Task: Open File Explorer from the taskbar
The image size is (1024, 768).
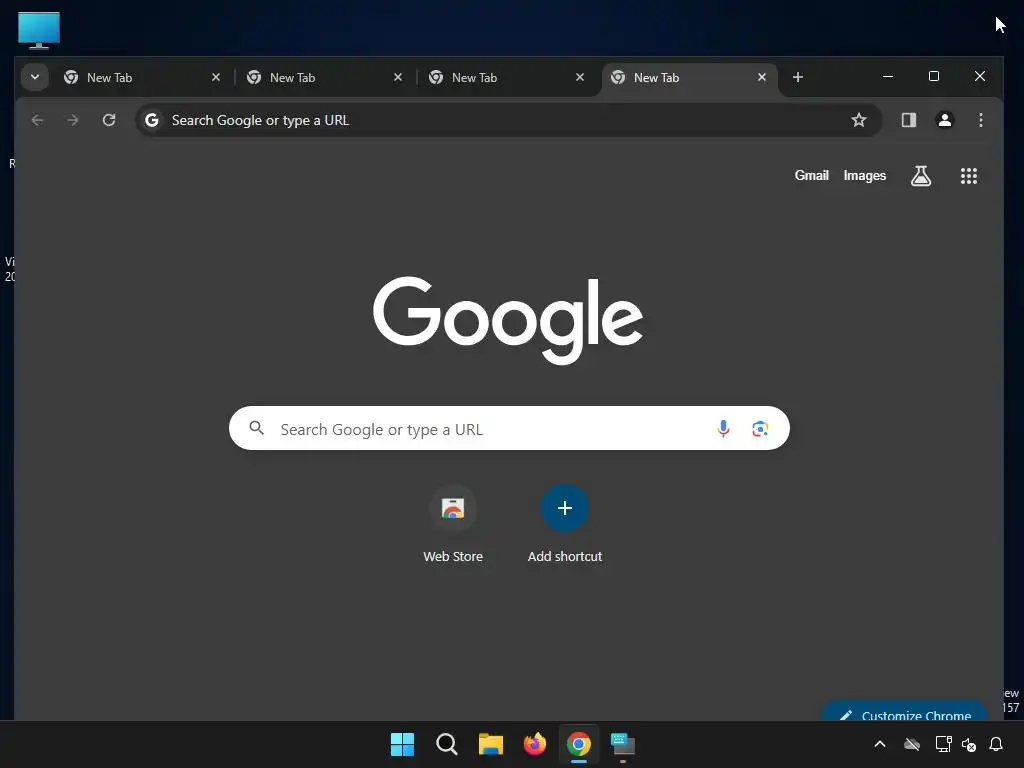Action: pyautogui.click(x=490, y=744)
